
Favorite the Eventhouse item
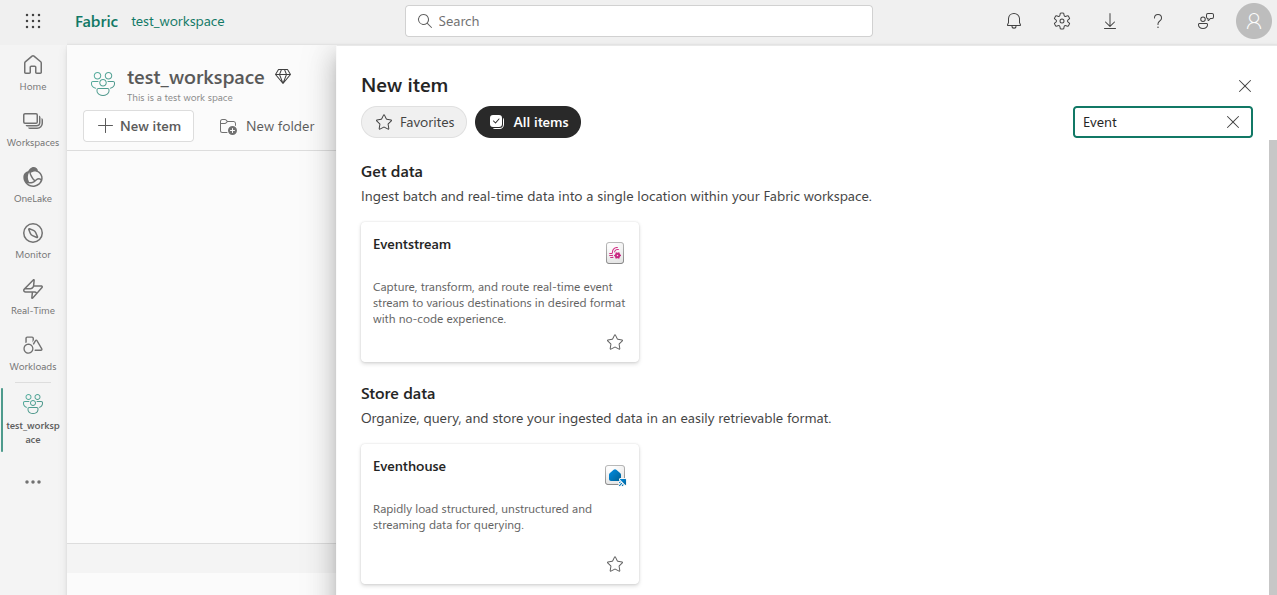point(614,563)
